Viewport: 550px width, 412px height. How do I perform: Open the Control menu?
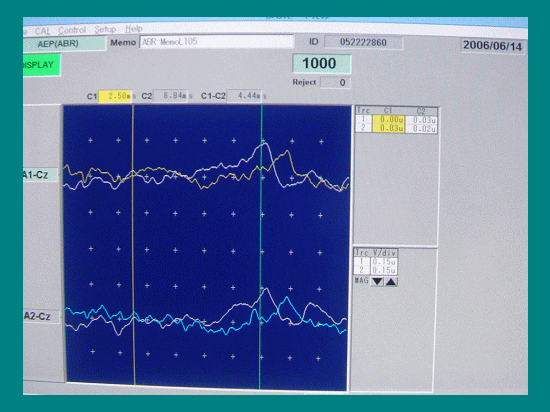pos(72,30)
